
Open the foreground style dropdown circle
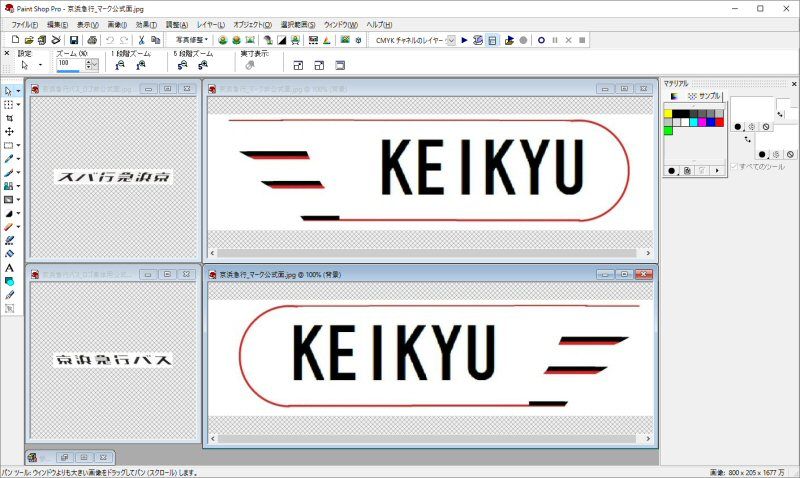tap(738, 127)
